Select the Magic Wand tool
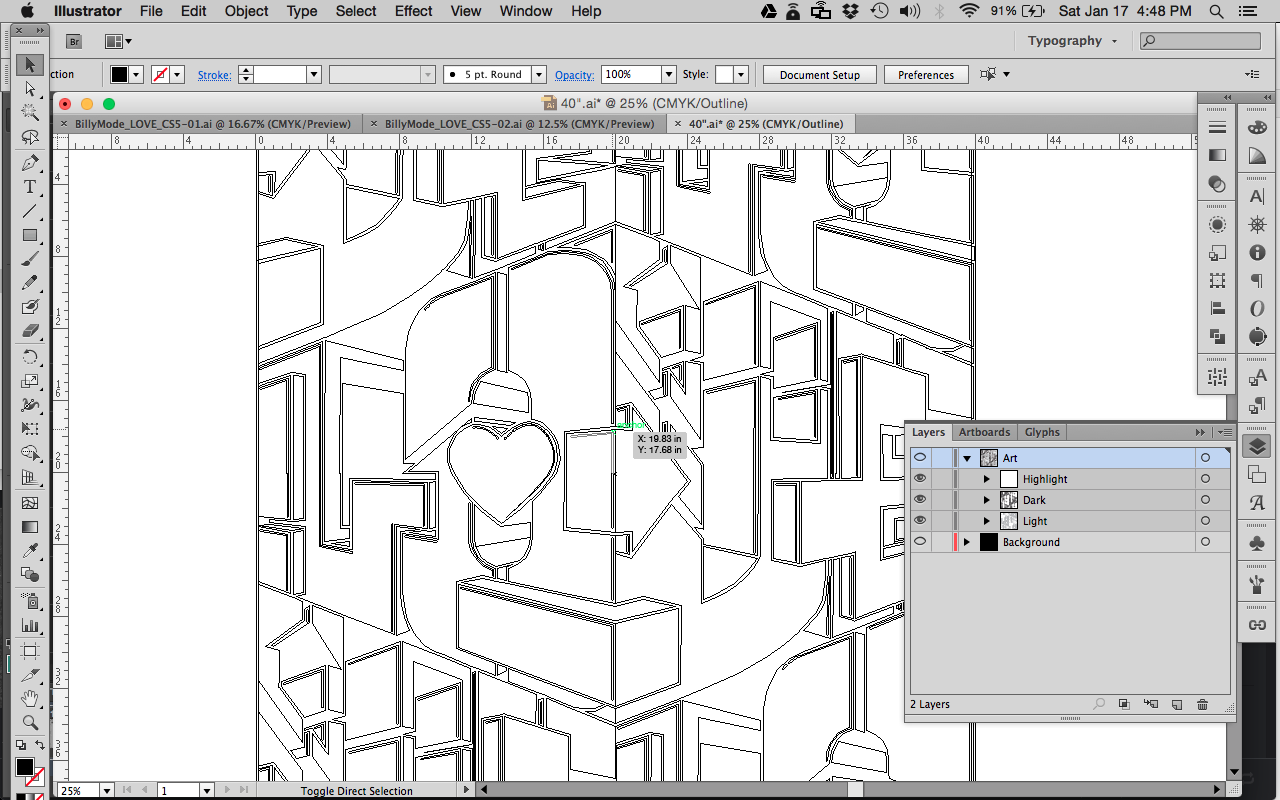Viewport: 1280px width, 800px height. click(x=29, y=113)
